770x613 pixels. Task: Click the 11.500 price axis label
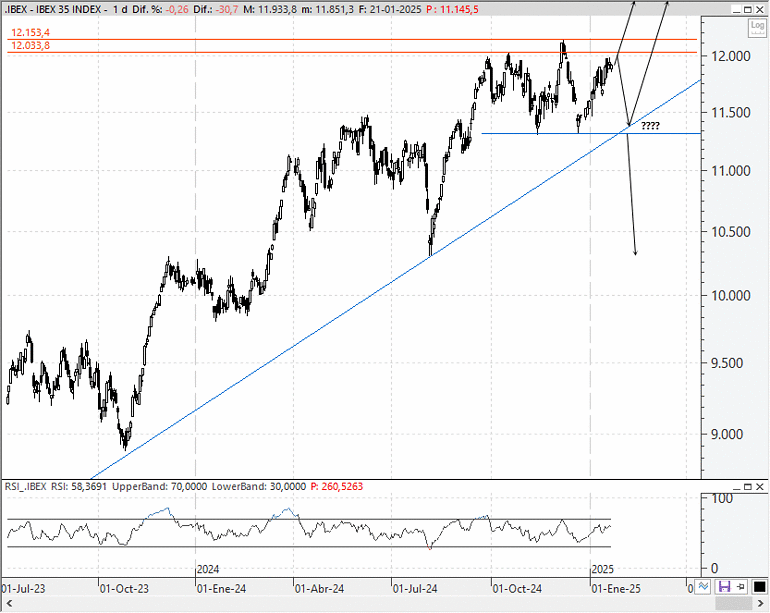click(731, 112)
